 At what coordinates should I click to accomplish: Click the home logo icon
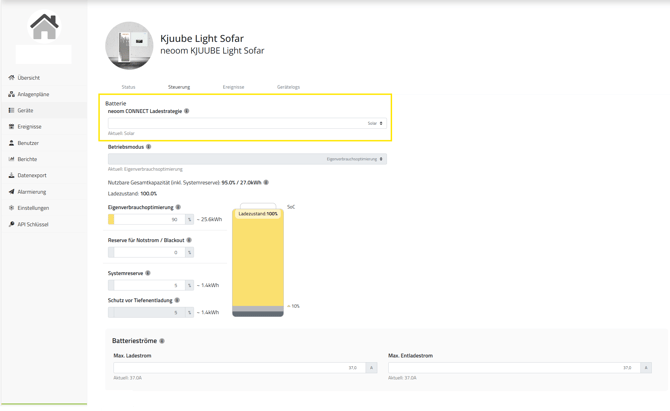point(44,26)
